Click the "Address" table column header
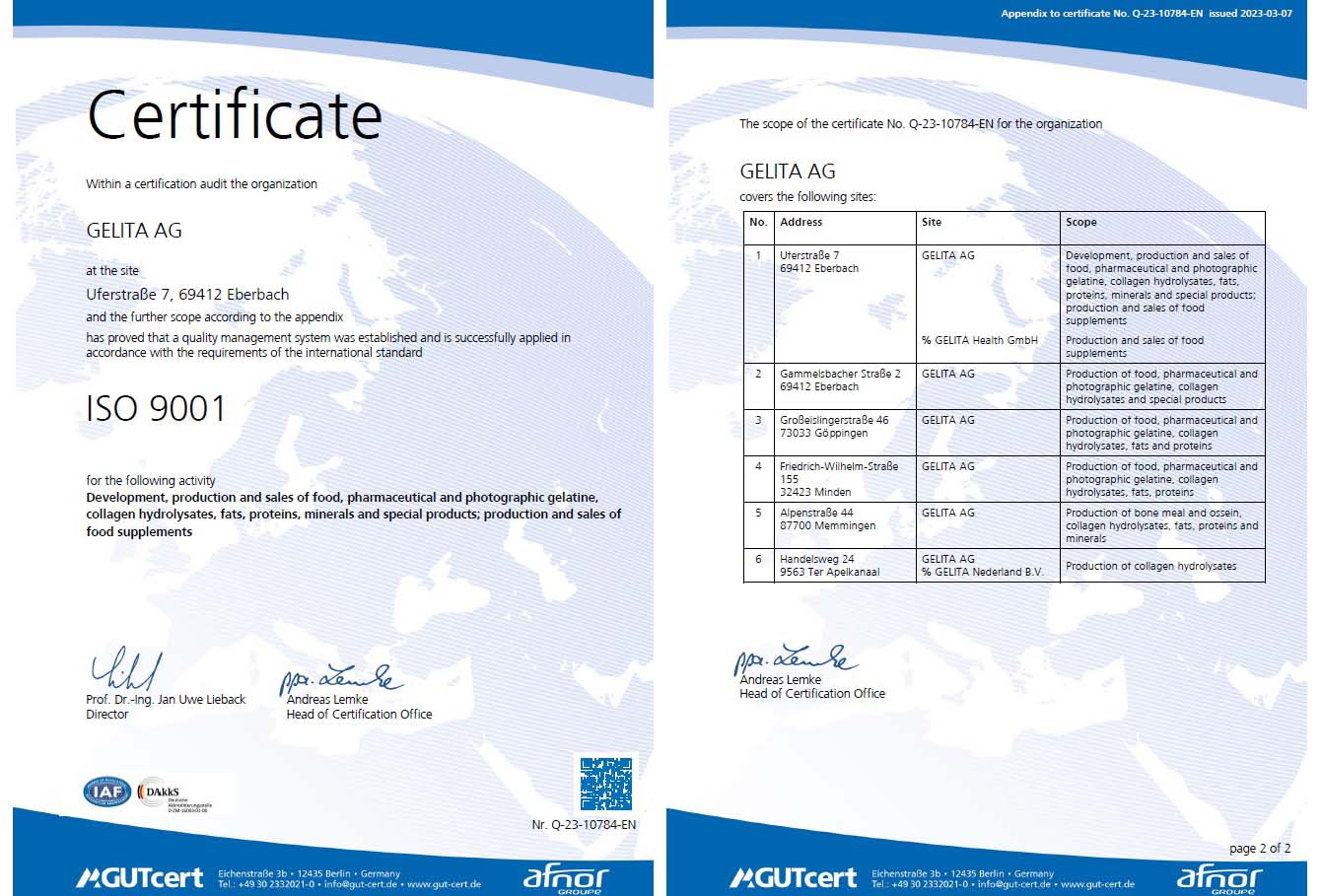 tap(800, 222)
